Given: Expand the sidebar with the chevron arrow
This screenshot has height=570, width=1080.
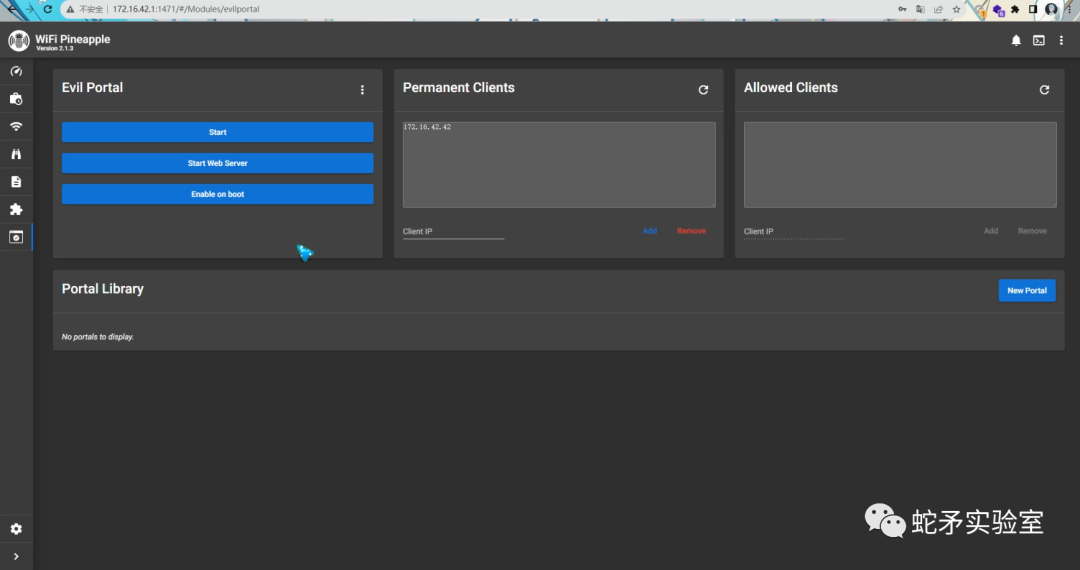Looking at the screenshot, I should (x=16, y=556).
